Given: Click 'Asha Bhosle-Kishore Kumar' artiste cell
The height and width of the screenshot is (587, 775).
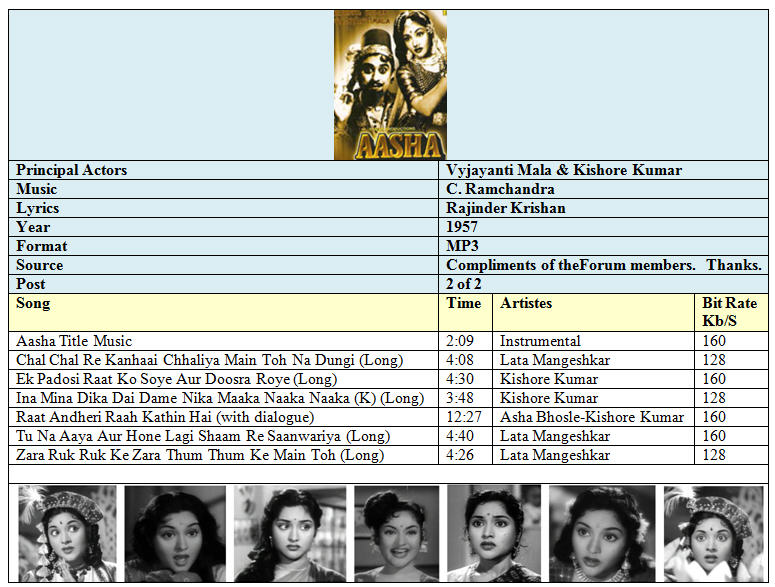Looking at the screenshot, I should (592, 417).
